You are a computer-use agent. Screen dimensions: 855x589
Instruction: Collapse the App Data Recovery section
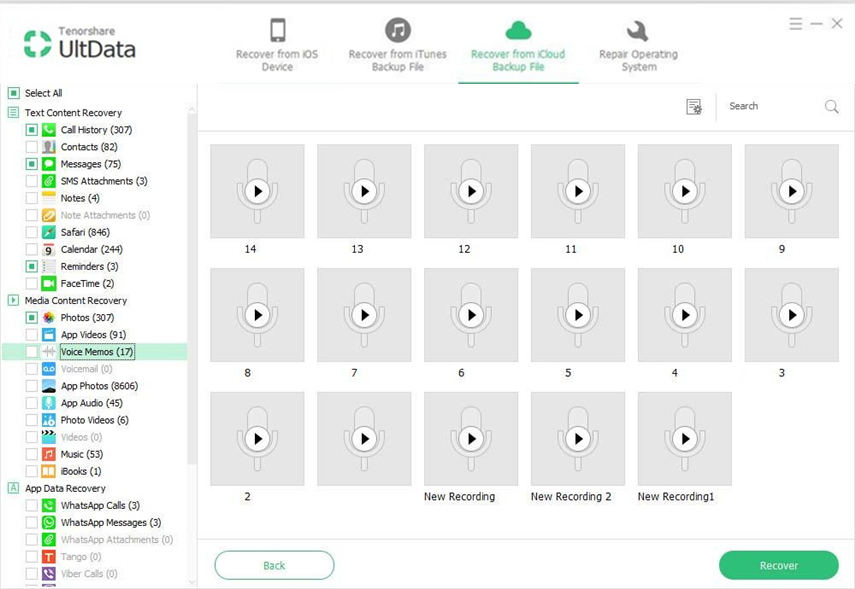coord(14,488)
